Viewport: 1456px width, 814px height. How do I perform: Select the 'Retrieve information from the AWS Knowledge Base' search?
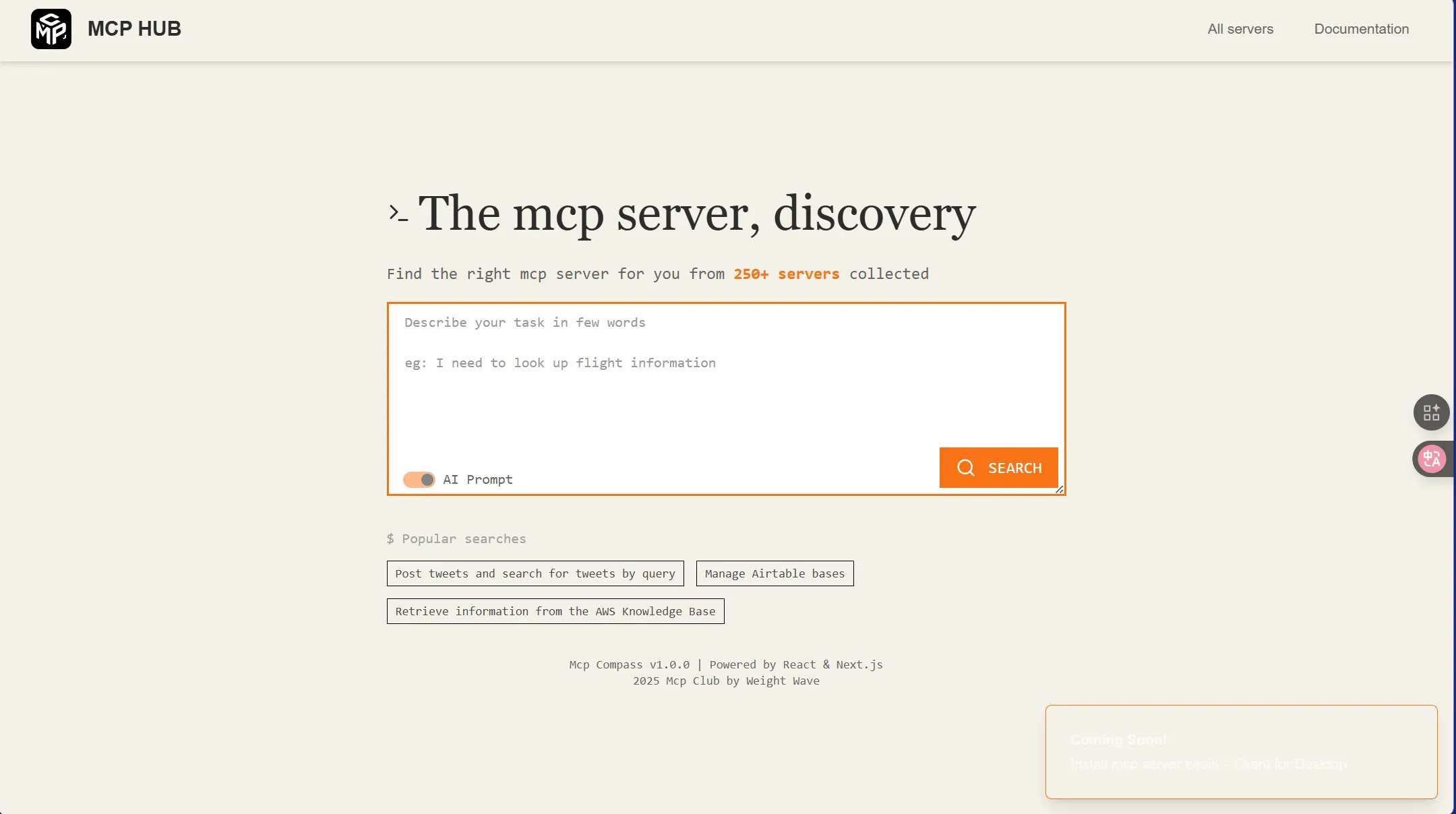pos(555,611)
